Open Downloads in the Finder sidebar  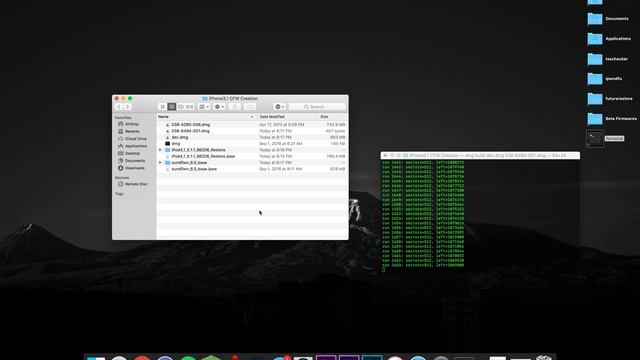pos(131,168)
